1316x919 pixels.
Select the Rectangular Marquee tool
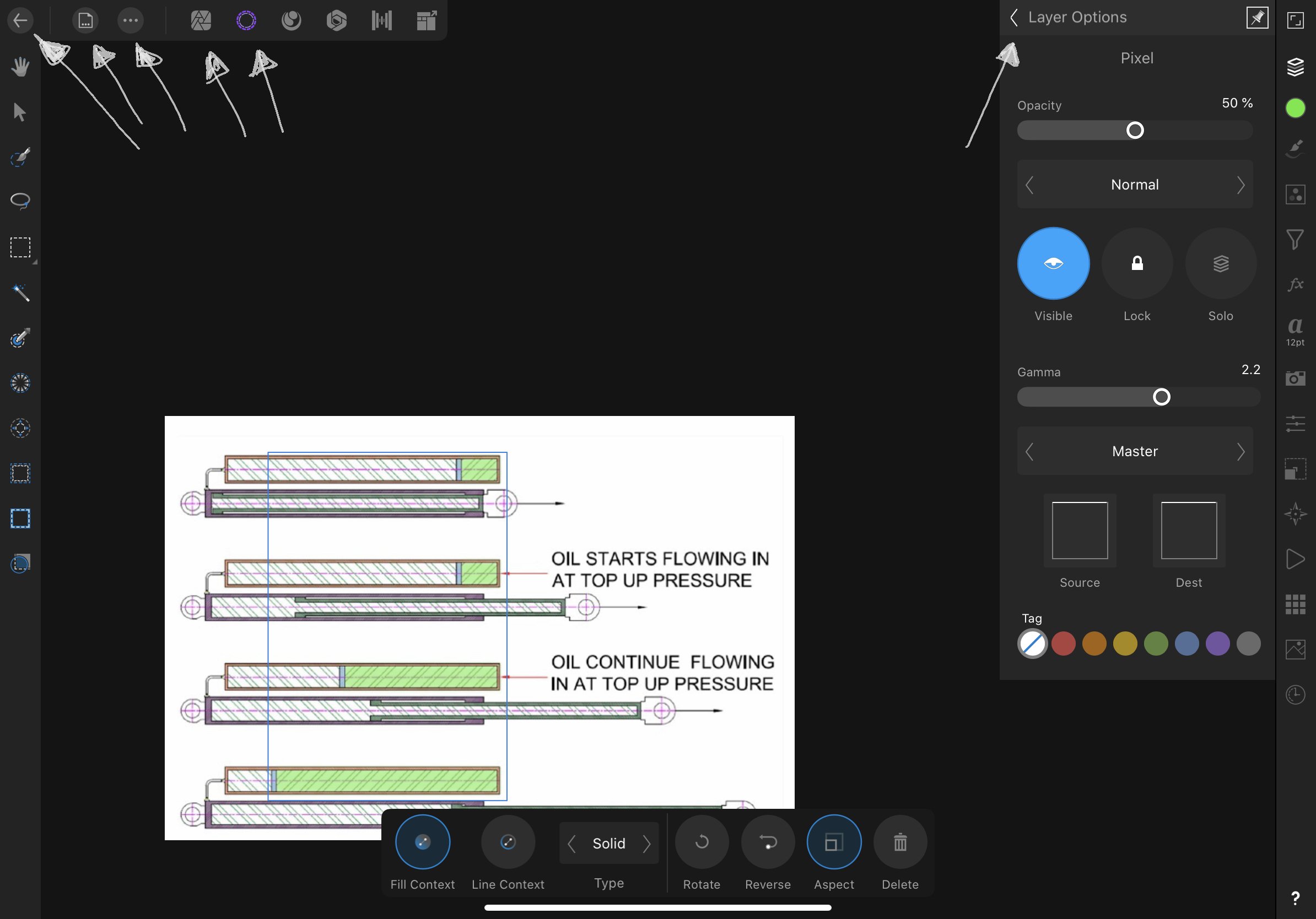20,247
